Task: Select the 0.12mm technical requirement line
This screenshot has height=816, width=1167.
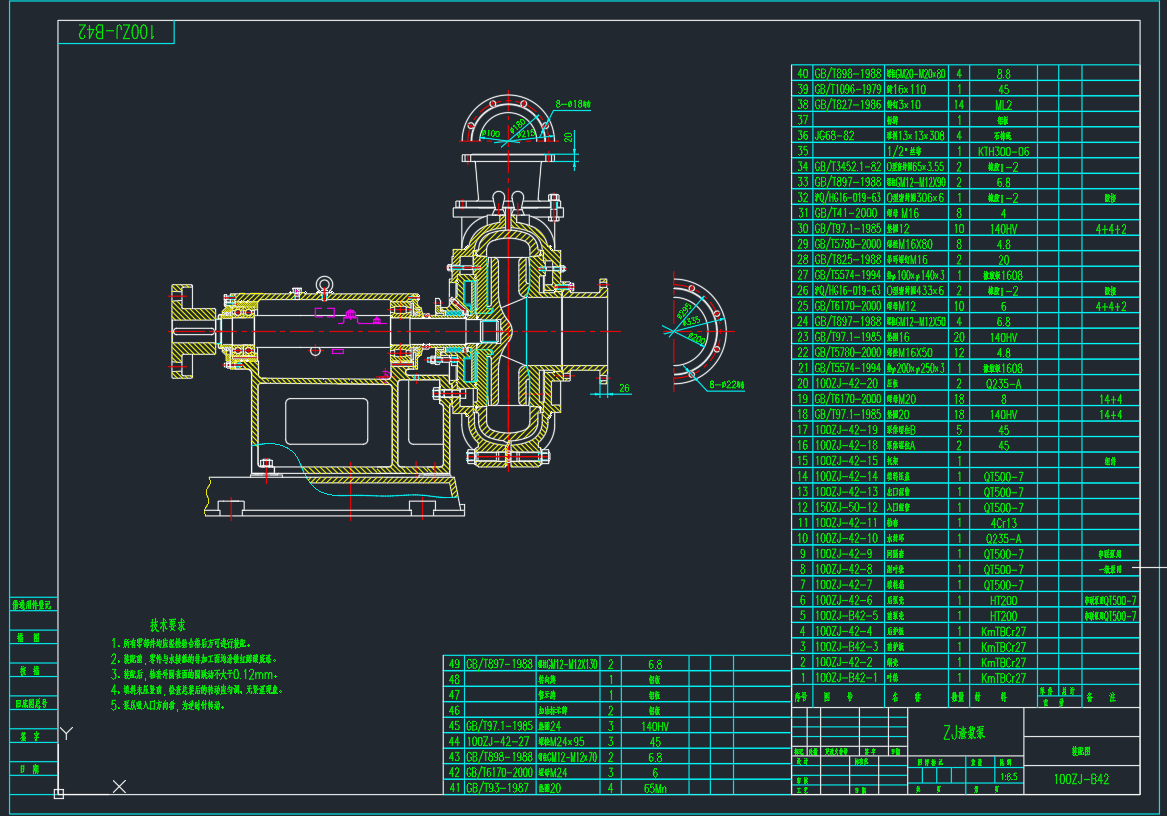Action: [195, 674]
